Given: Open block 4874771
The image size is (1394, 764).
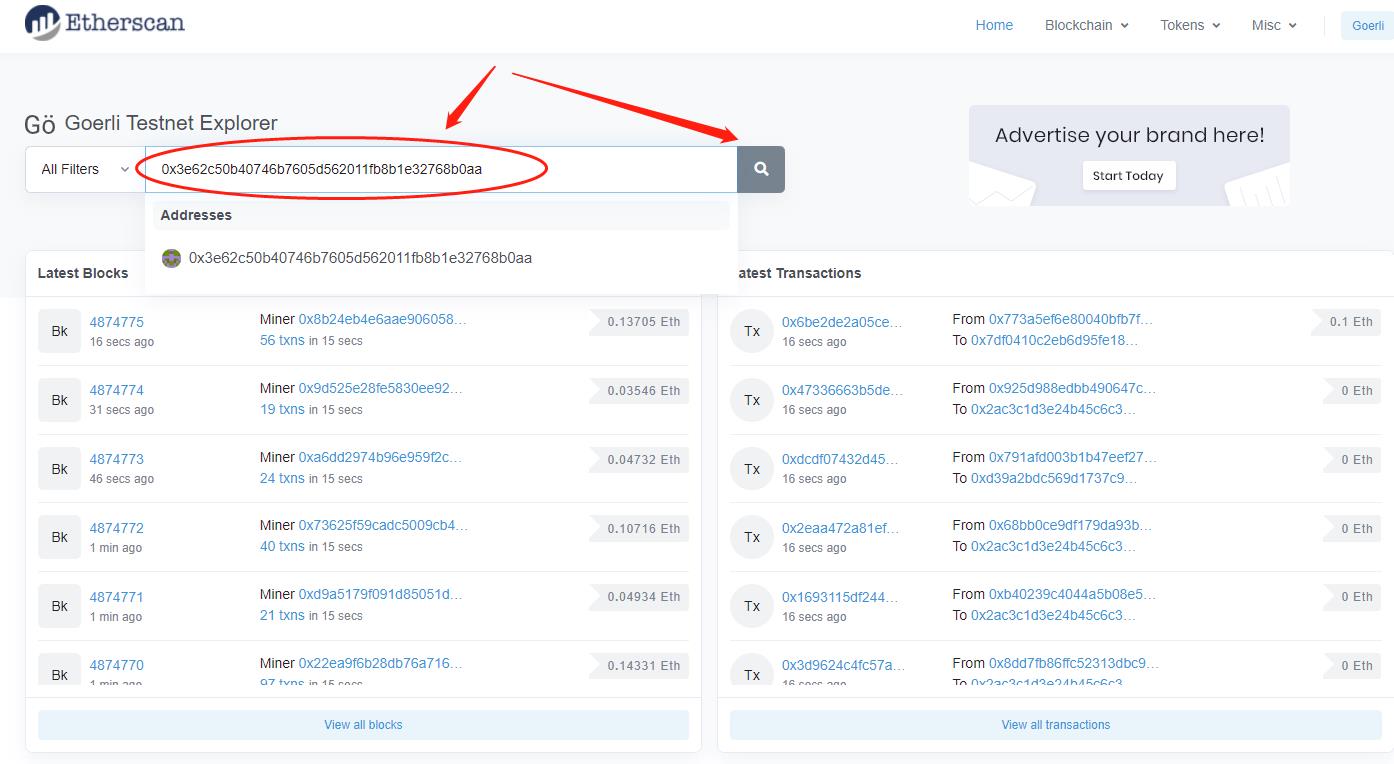Looking at the screenshot, I should pos(116,597).
